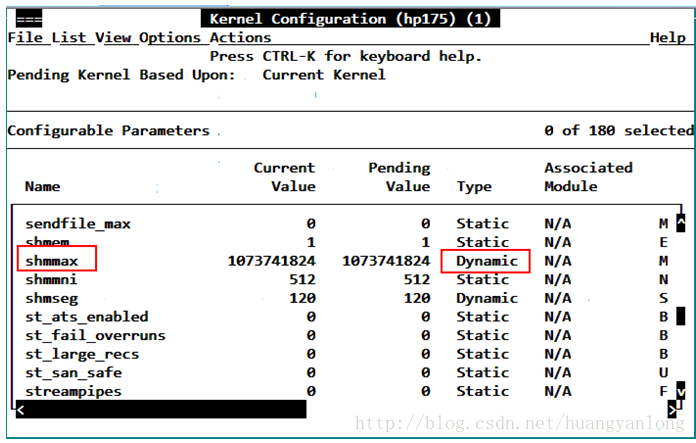
Task: Click shmseg pending value 120
Action: pos(417,298)
